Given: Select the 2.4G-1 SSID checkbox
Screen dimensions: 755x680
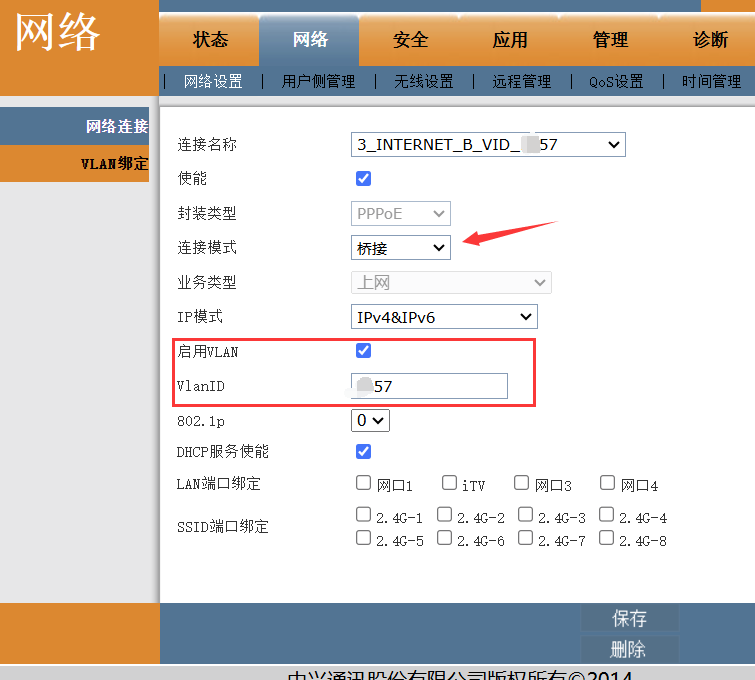Looking at the screenshot, I should (364, 515).
